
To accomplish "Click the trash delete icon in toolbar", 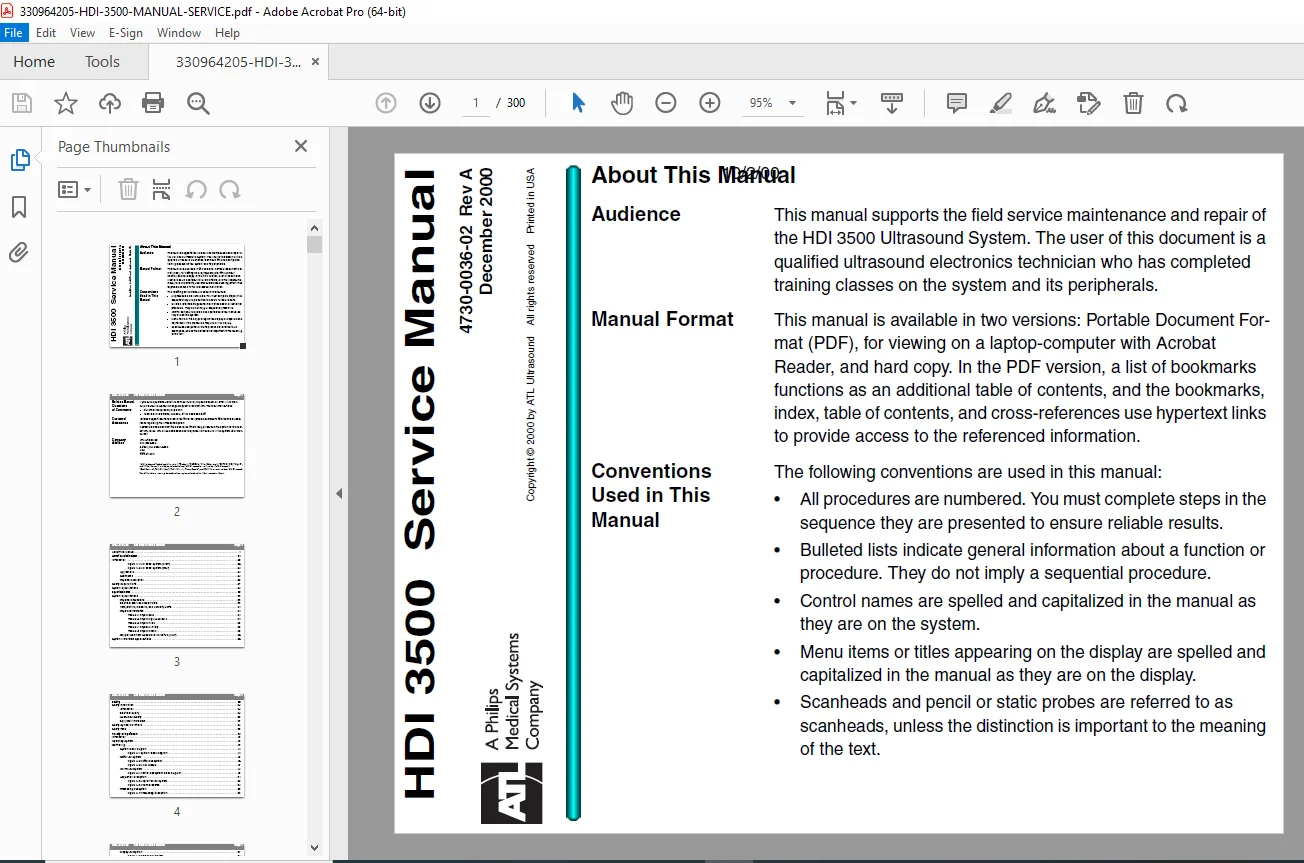I will coord(1133,103).
